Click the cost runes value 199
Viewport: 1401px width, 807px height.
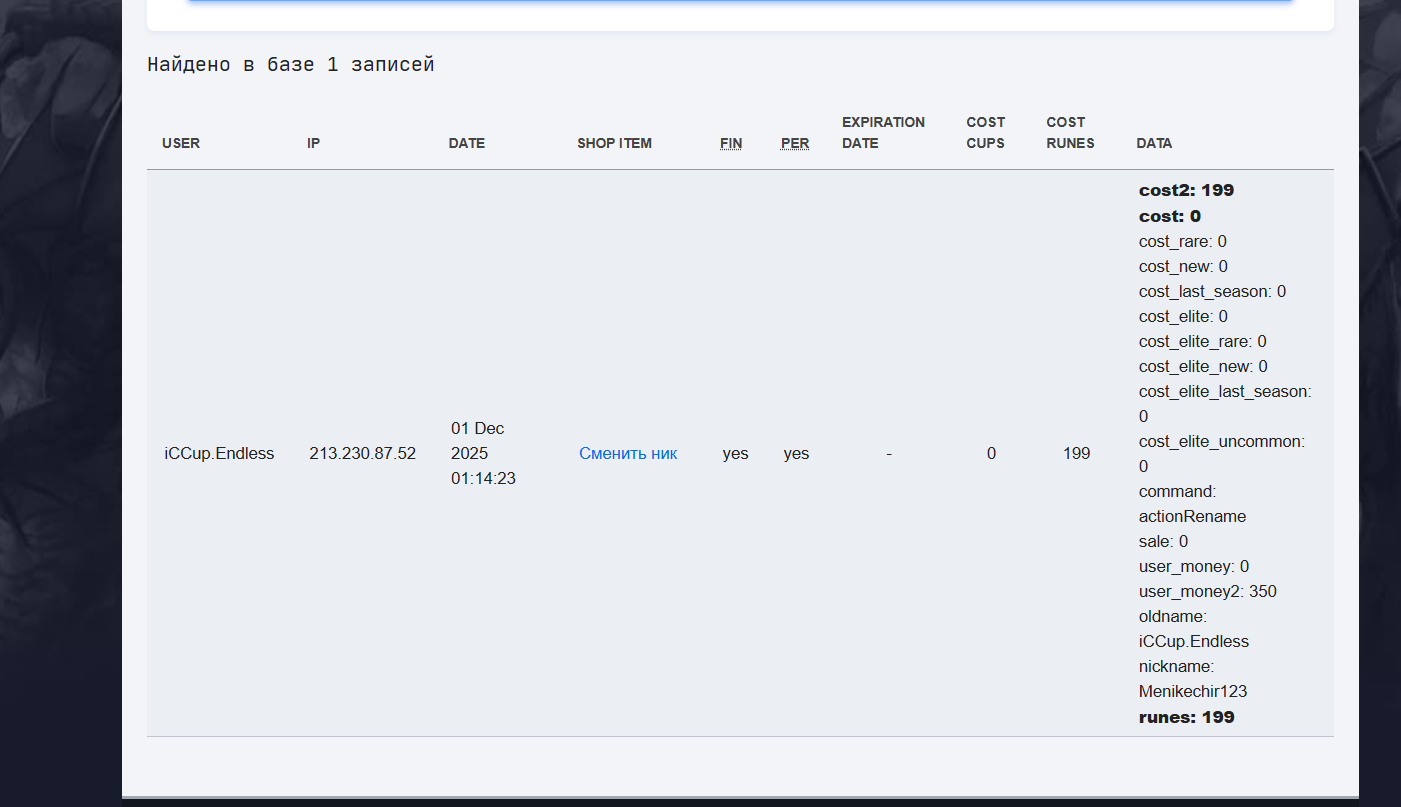tap(1076, 453)
